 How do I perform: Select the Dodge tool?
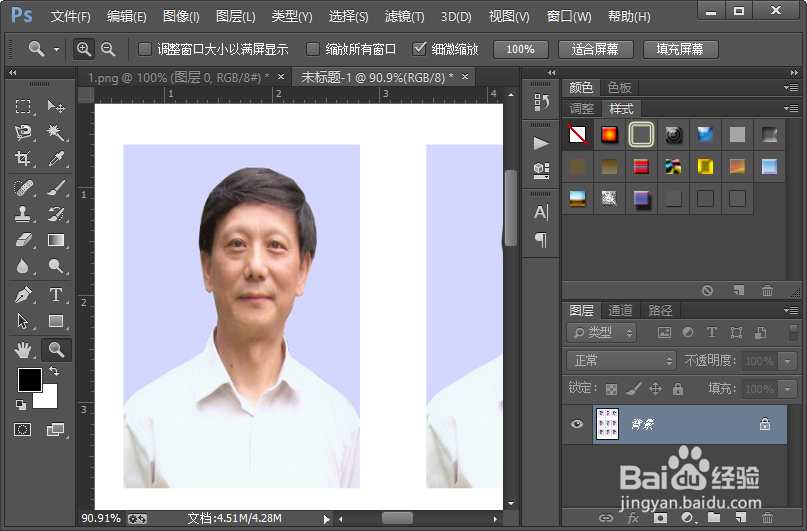tap(56, 266)
